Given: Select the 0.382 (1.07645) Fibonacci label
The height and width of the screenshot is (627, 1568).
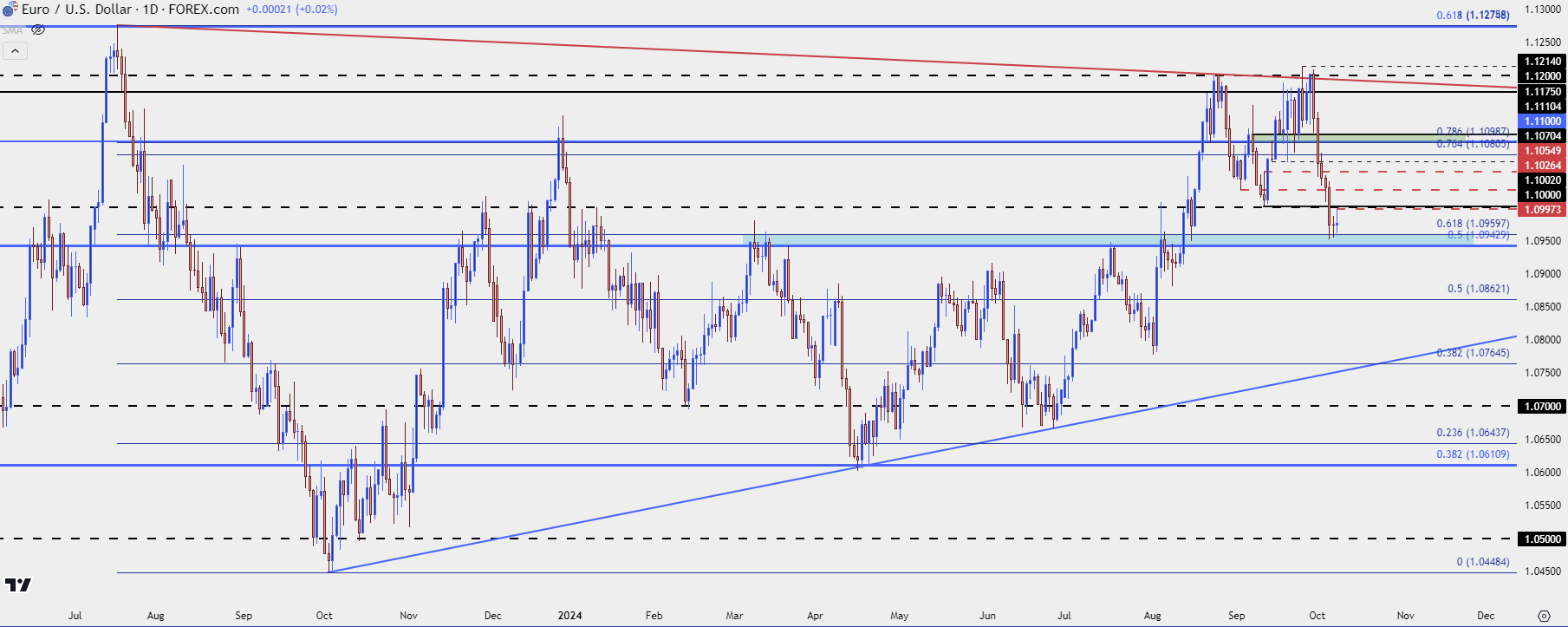Looking at the screenshot, I should 1473,353.
